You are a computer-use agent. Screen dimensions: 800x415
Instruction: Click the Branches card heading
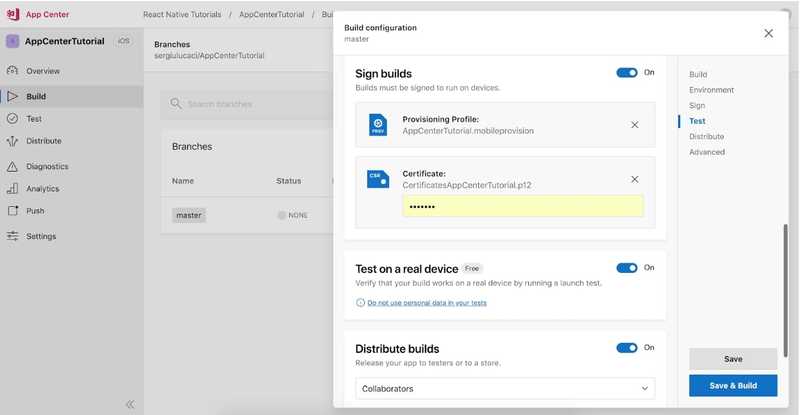(192, 147)
